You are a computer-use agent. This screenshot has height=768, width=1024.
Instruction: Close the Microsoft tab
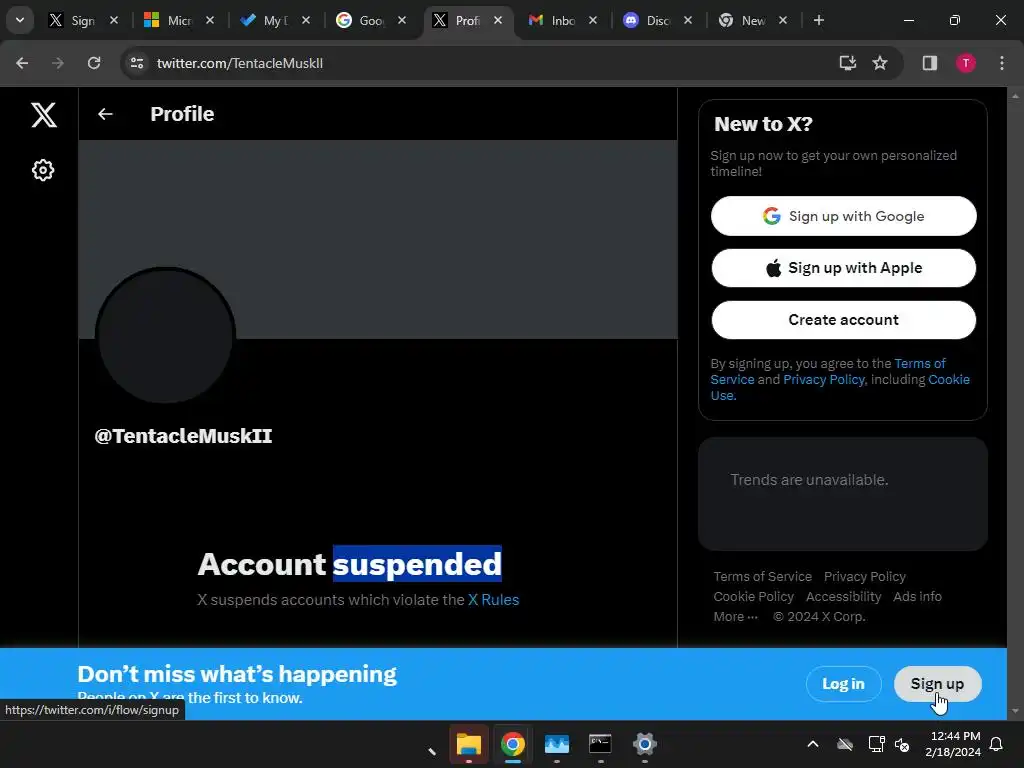pyautogui.click(x=210, y=20)
